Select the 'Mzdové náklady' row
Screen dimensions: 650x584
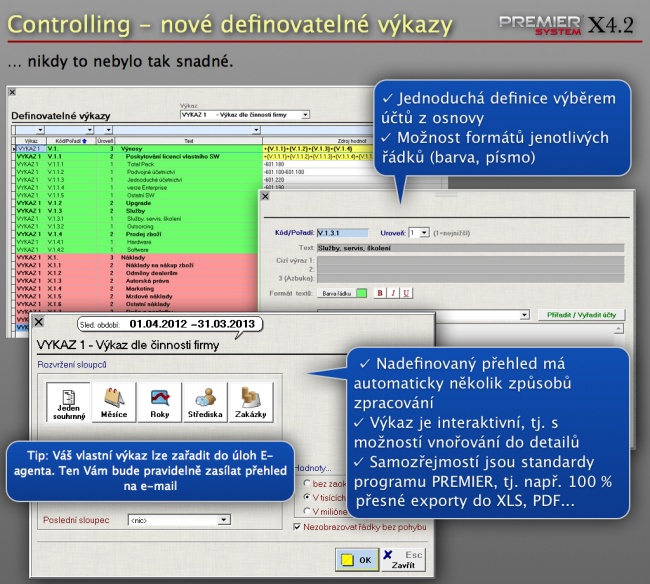(x=139, y=296)
